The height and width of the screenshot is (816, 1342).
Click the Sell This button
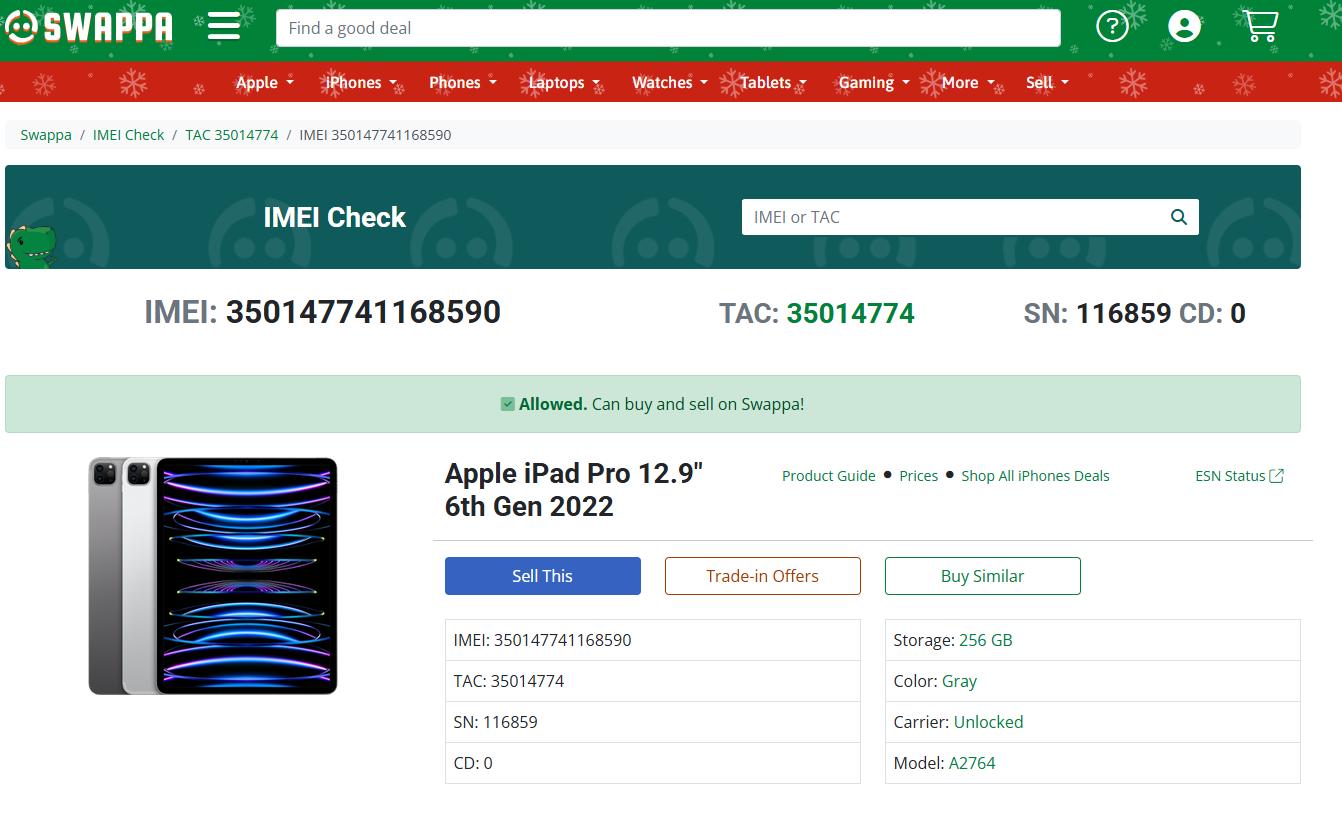[x=542, y=576]
